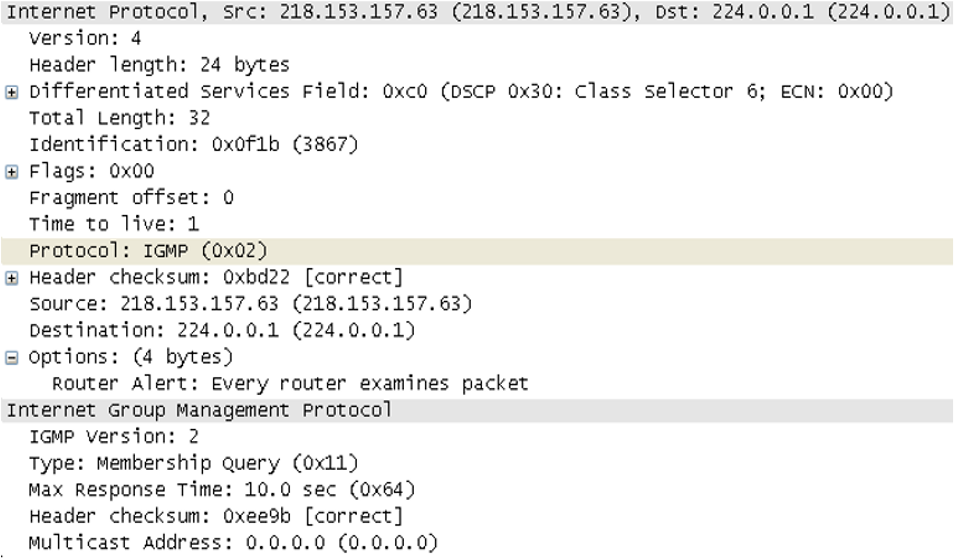The height and width of the screenshot is (558, 954).
Task: Select the Source: 218.153.157.63 field
Action: pyautogui.click(x=250, y=304)
